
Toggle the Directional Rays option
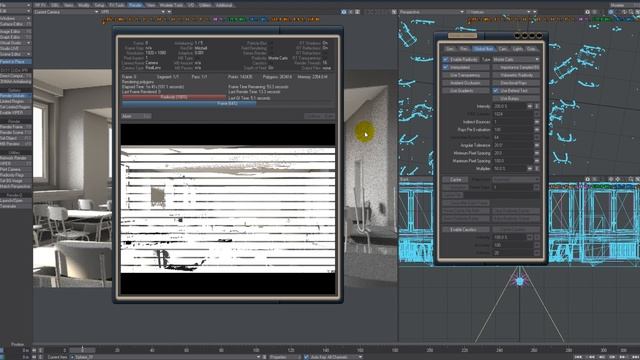[x=516, y=83]
